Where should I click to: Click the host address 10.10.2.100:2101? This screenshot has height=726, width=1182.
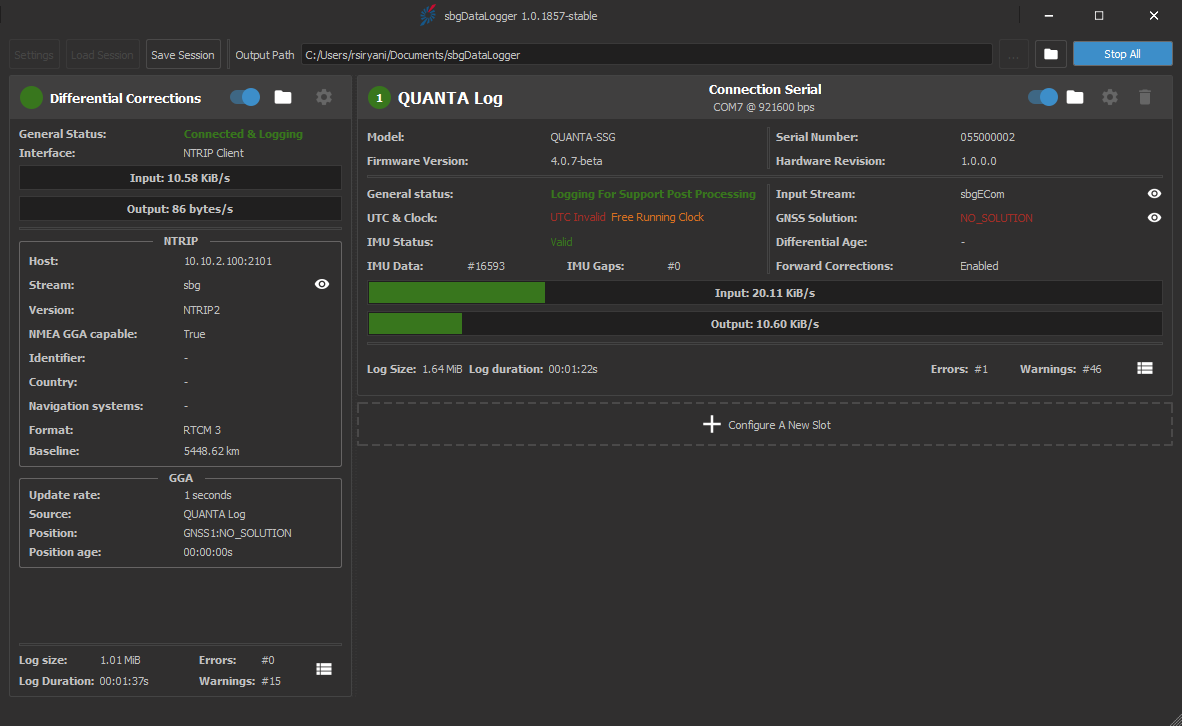(228, 261)
